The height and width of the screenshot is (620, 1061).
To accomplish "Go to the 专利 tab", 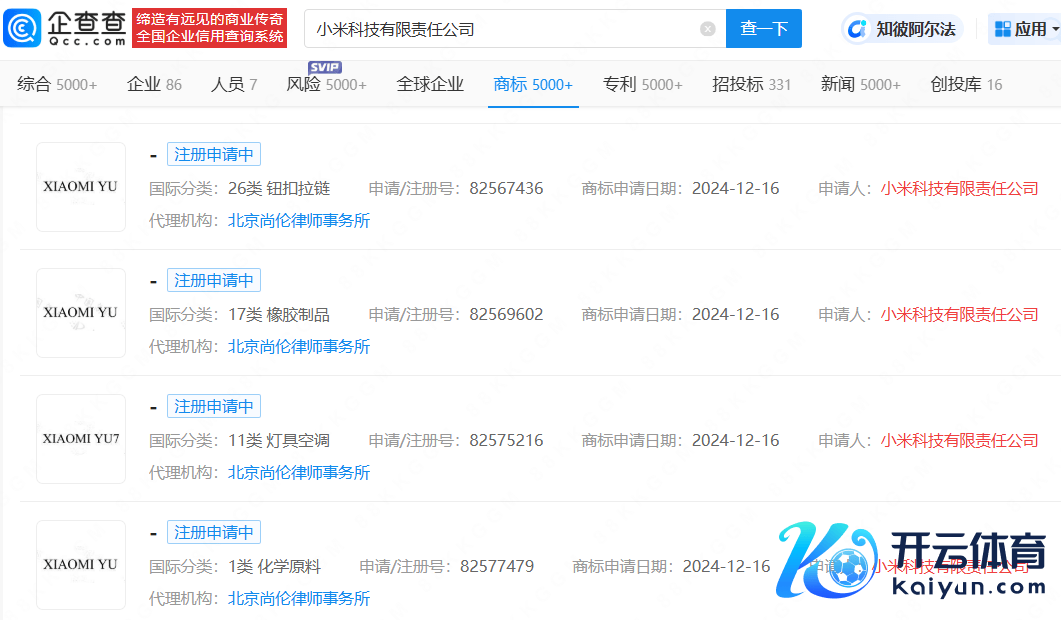I will click(x=642, y=85).
